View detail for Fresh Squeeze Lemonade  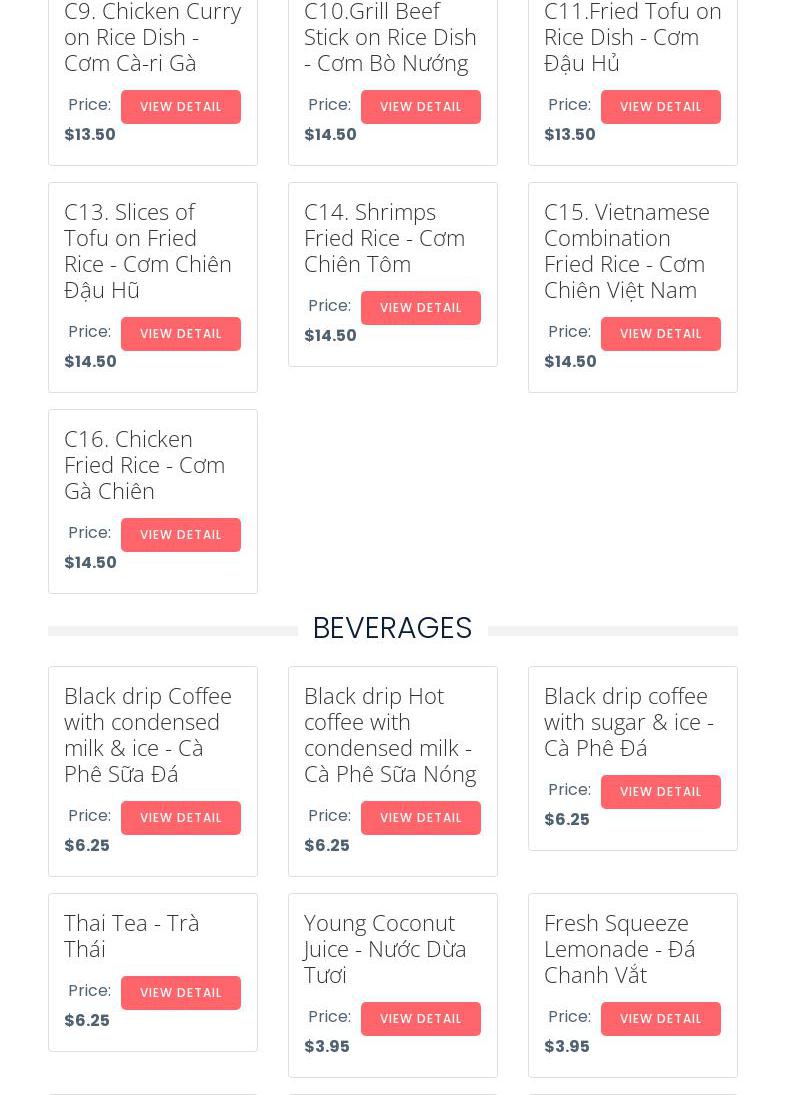coord(660,1019)
